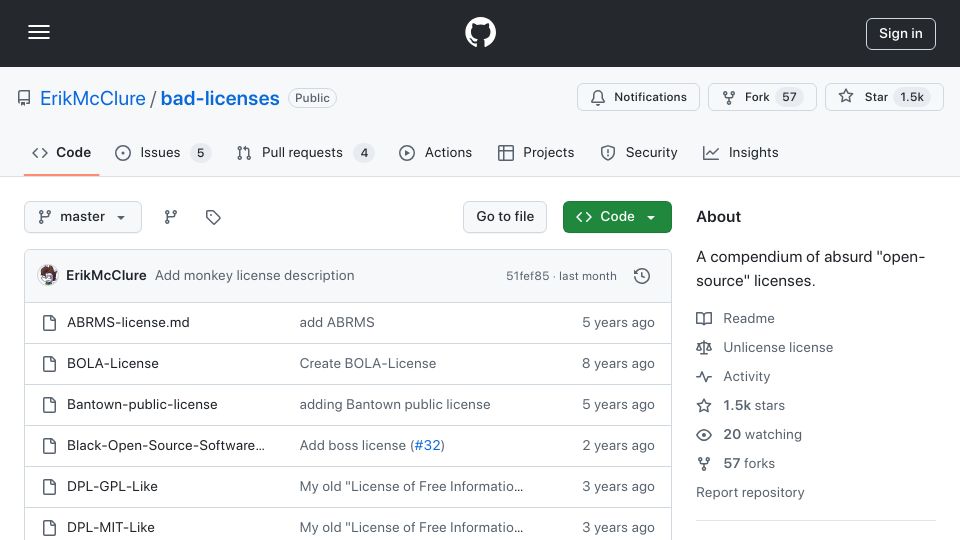This screenshot has width=960, height=540.
Task: Star the repository
Action: click(883, 97)
